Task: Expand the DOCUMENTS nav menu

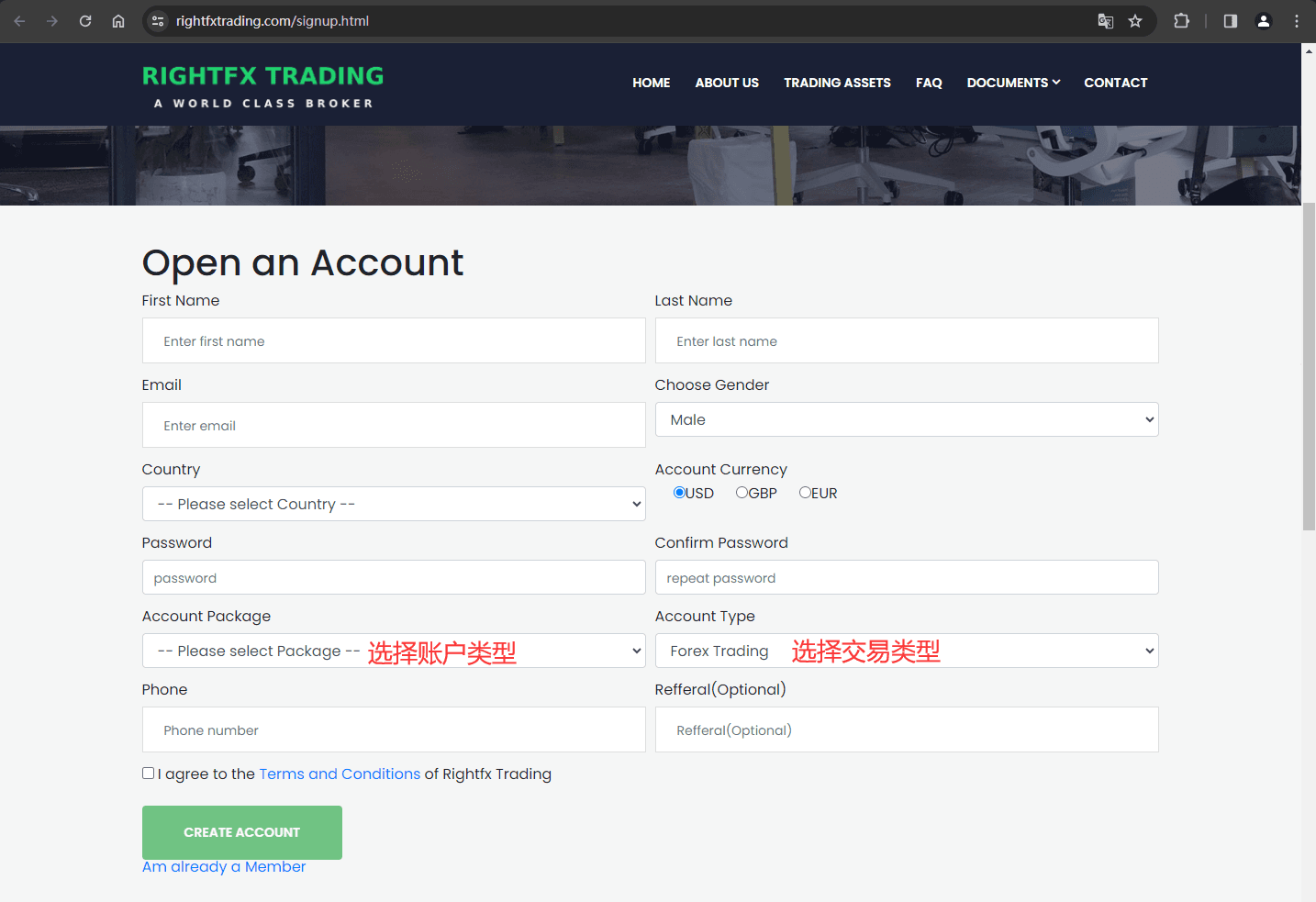Action: tap(1013, 83)
